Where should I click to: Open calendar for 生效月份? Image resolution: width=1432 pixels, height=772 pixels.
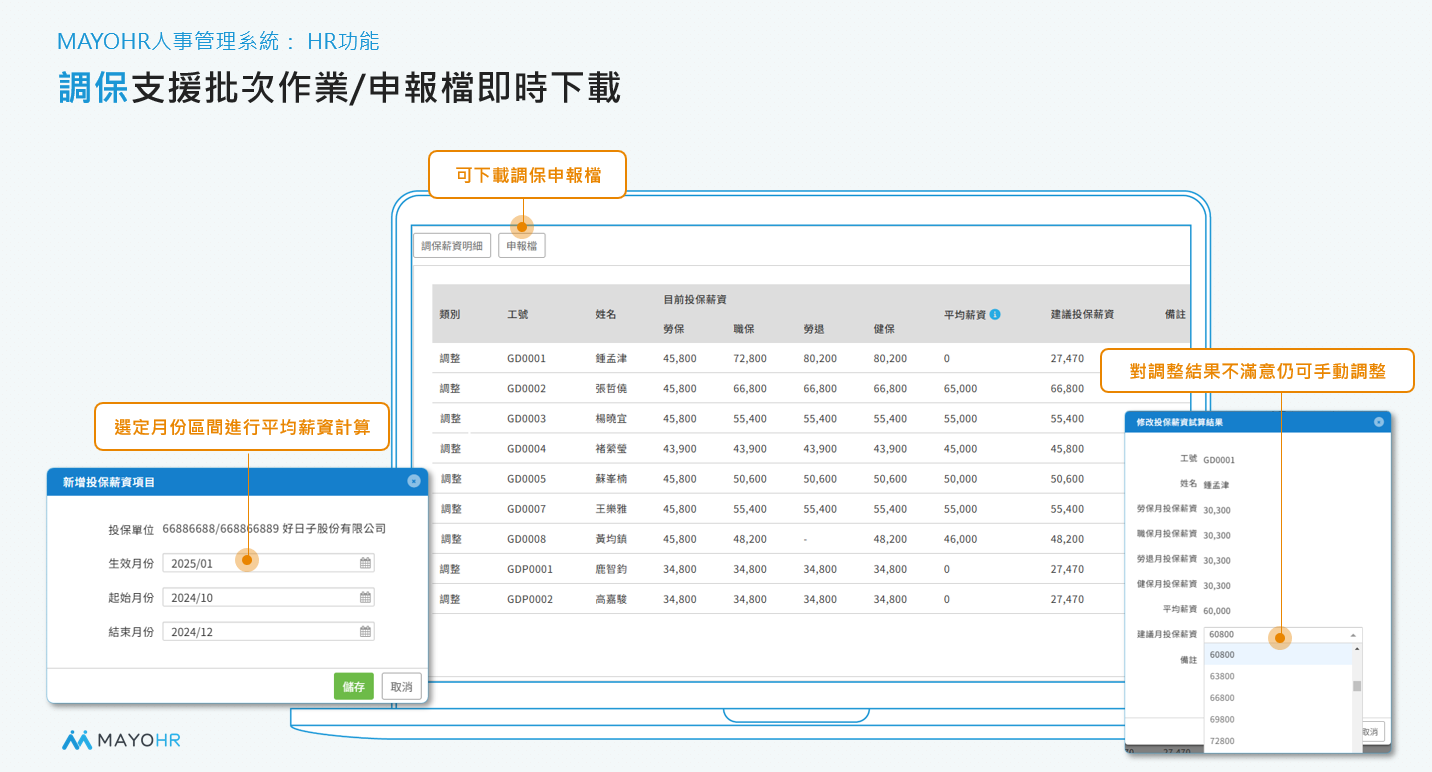pyautogui.click(x=366, y=563)
